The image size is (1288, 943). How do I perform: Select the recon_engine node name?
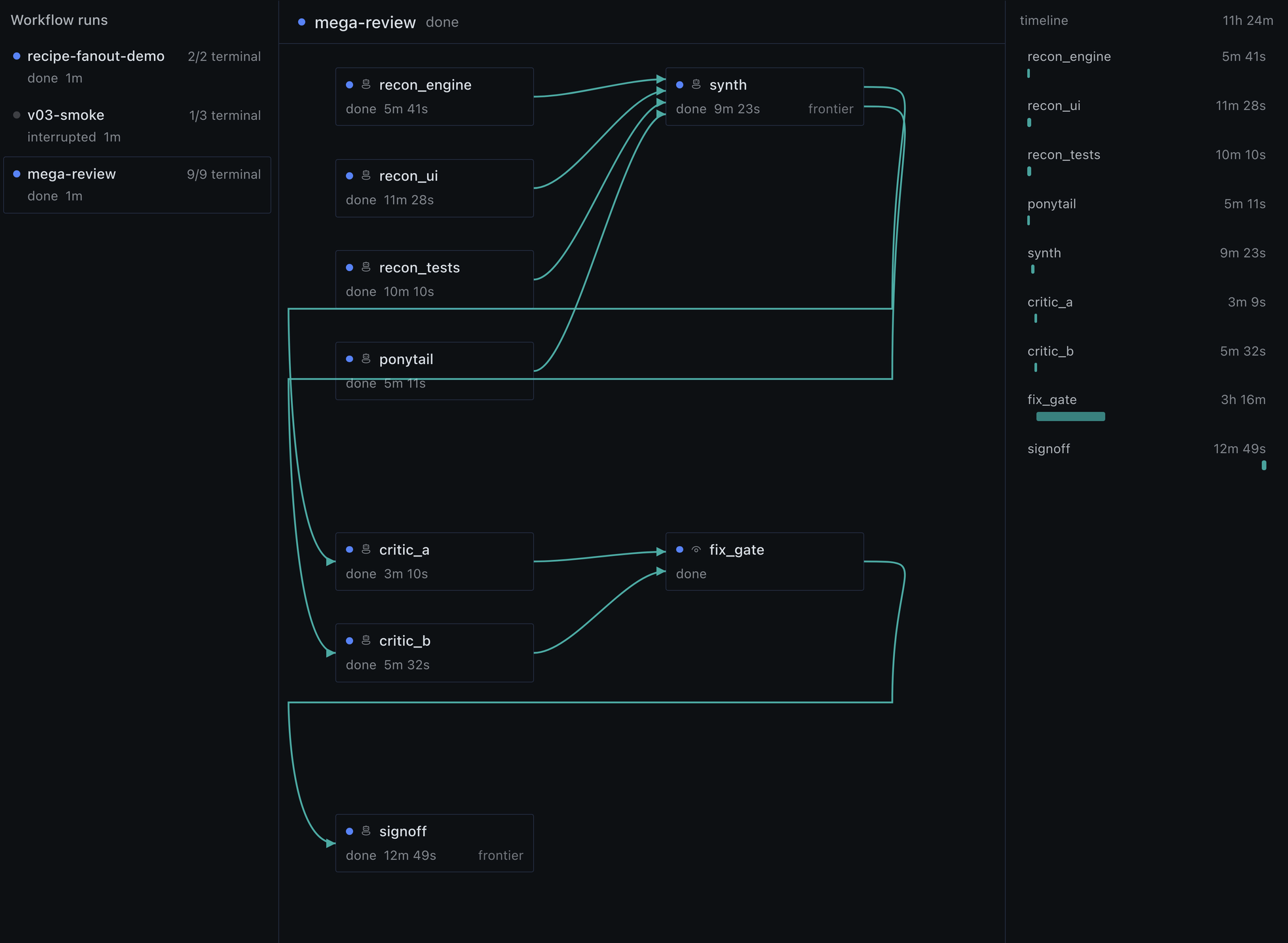pos(425,85)
